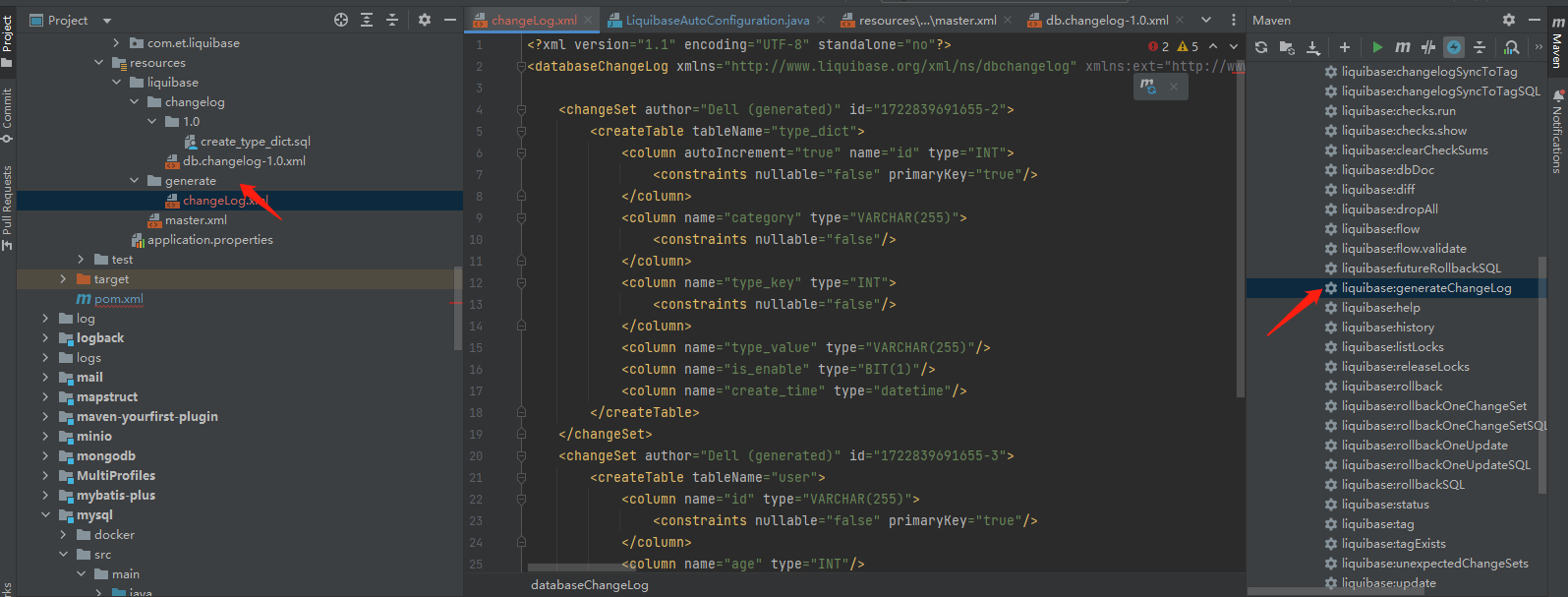Click databaseChangeLog breadcrumb

point(590,584)
